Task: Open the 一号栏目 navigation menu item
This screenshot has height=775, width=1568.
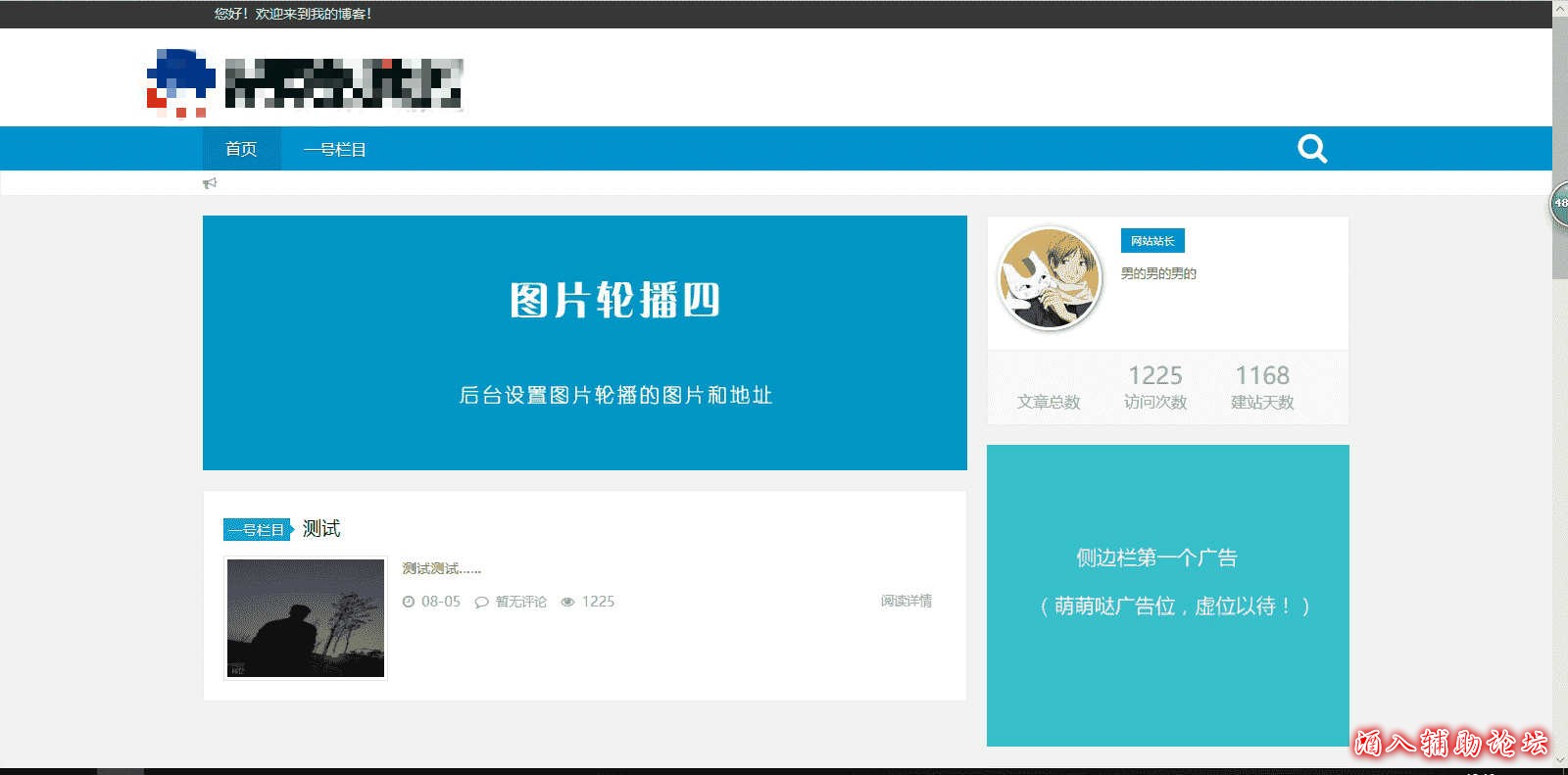Action: [x=334, y=150]
